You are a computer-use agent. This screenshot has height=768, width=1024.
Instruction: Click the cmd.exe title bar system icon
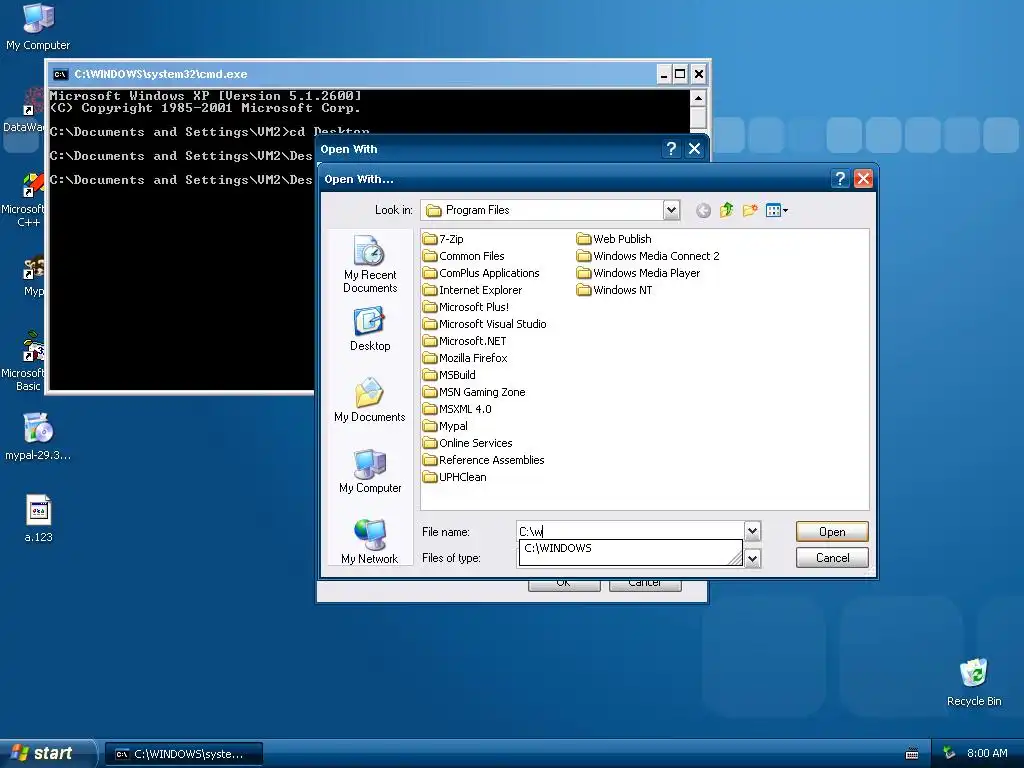(60, 74)
